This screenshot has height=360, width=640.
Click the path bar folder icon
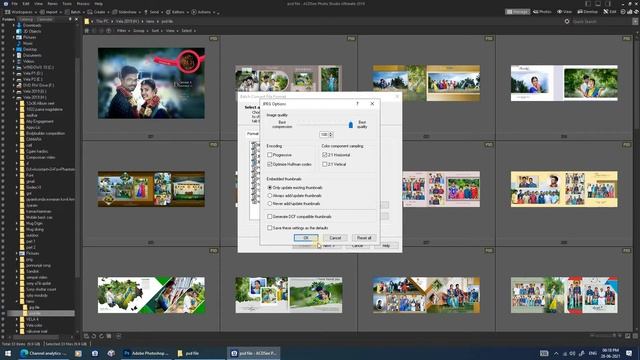[x=87, y=21]
